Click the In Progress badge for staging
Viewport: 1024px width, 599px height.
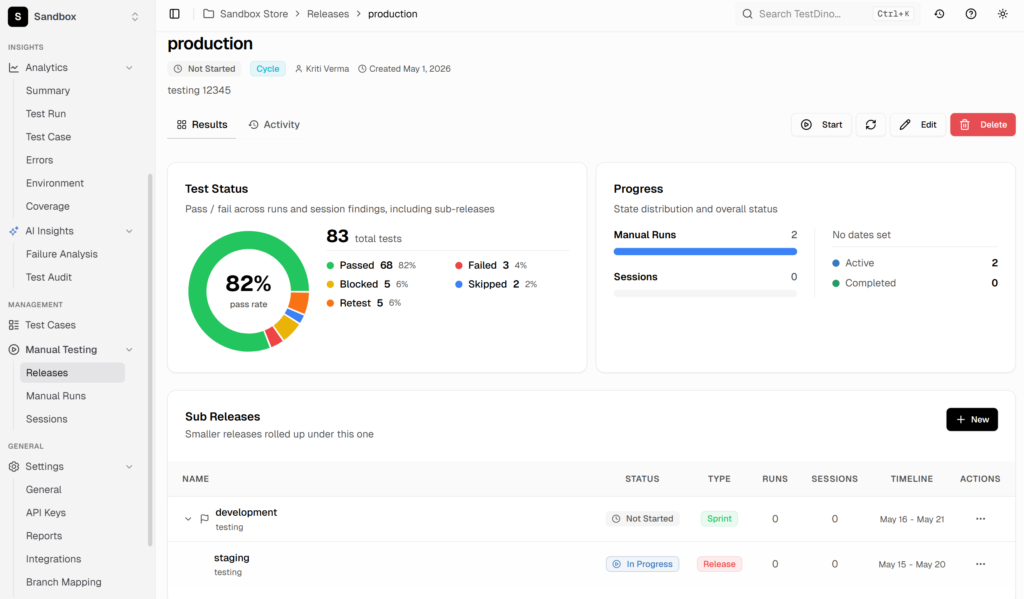pyautogui.click(x=643, y=564)
